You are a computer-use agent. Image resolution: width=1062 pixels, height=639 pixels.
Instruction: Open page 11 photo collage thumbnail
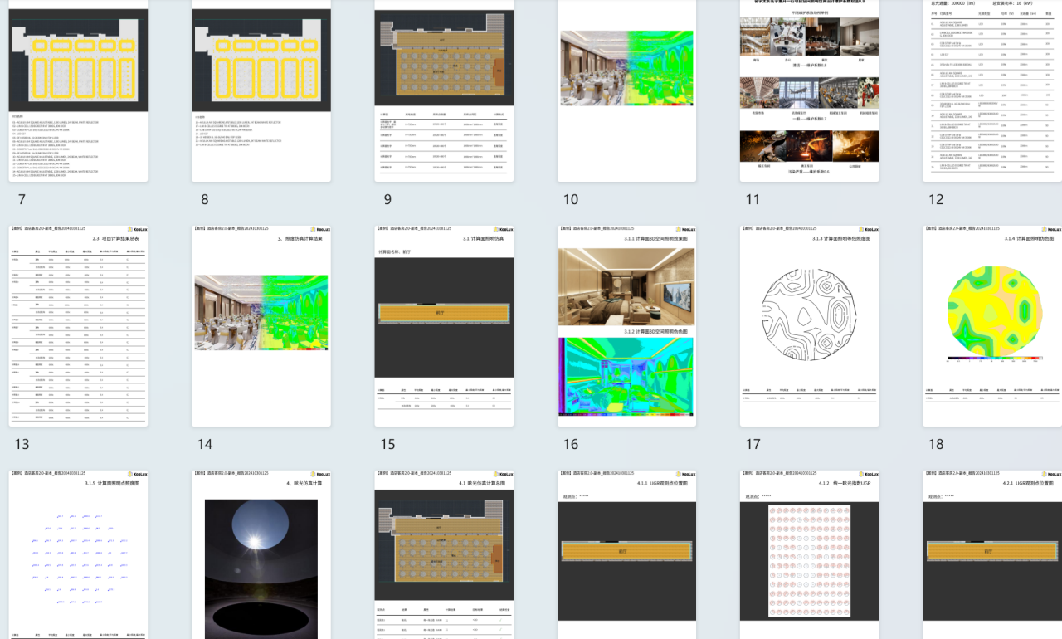coord(809,90)
